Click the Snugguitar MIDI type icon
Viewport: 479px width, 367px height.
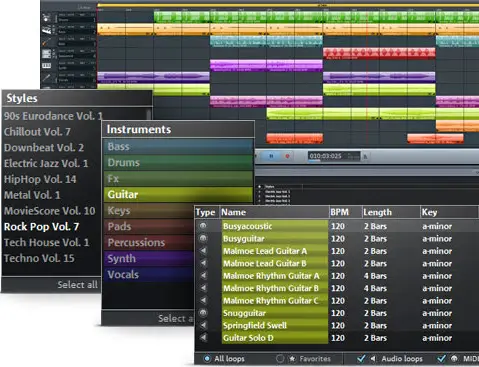coord(203,313)
